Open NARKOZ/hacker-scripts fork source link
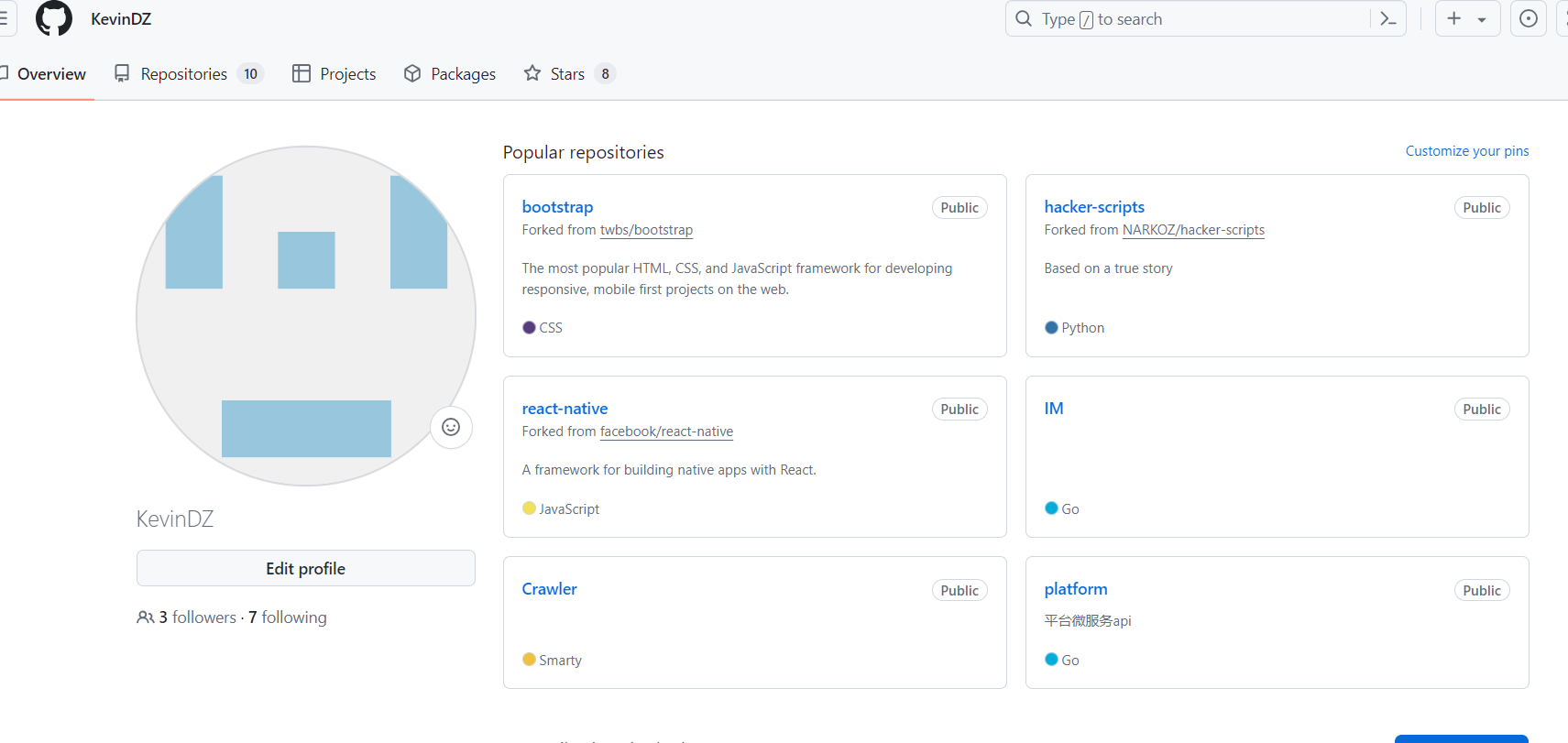This screenshot has height=743, width=1568. tap(1193, 230)
